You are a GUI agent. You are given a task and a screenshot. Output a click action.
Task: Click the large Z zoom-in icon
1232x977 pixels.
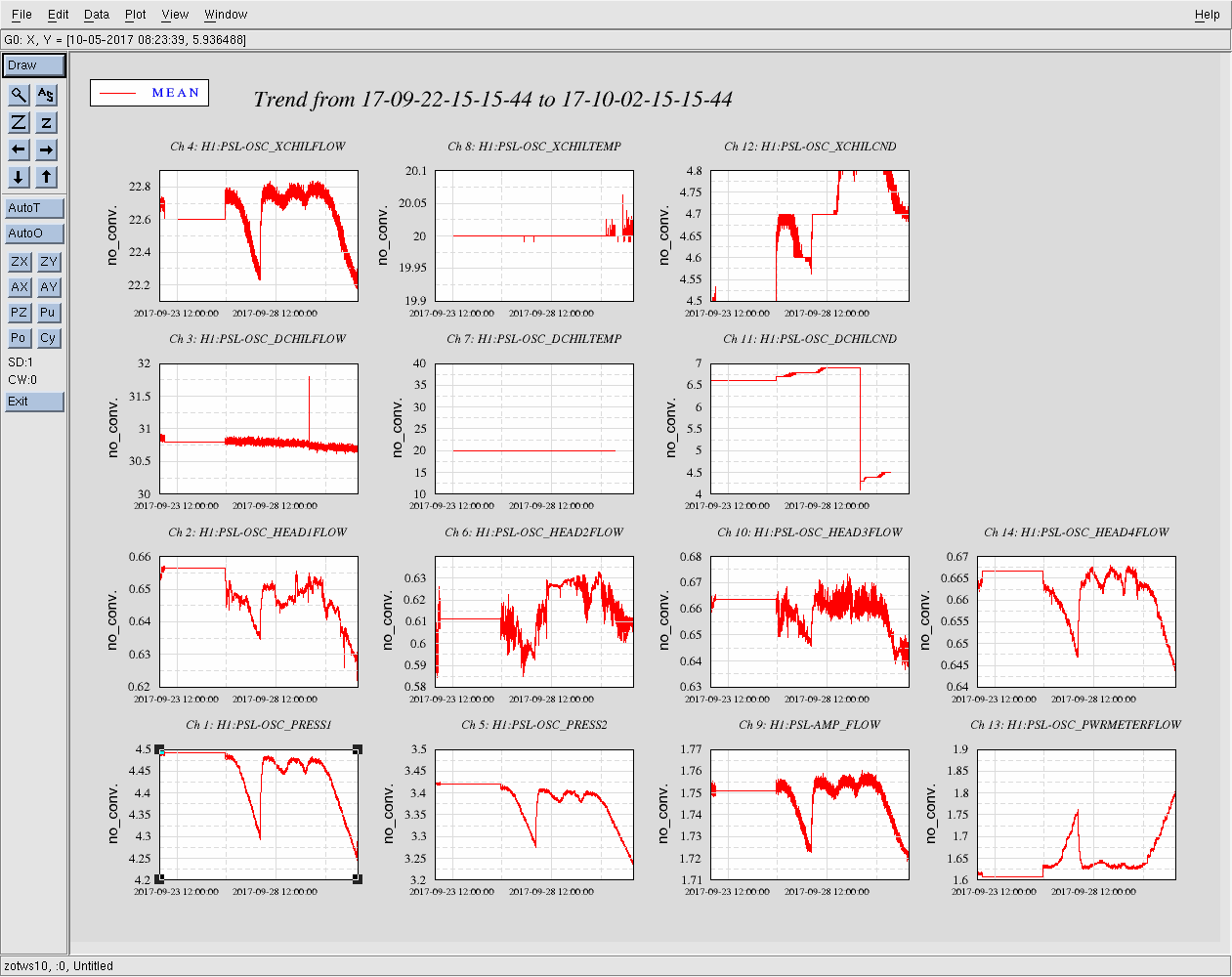(x=19, y=122)
